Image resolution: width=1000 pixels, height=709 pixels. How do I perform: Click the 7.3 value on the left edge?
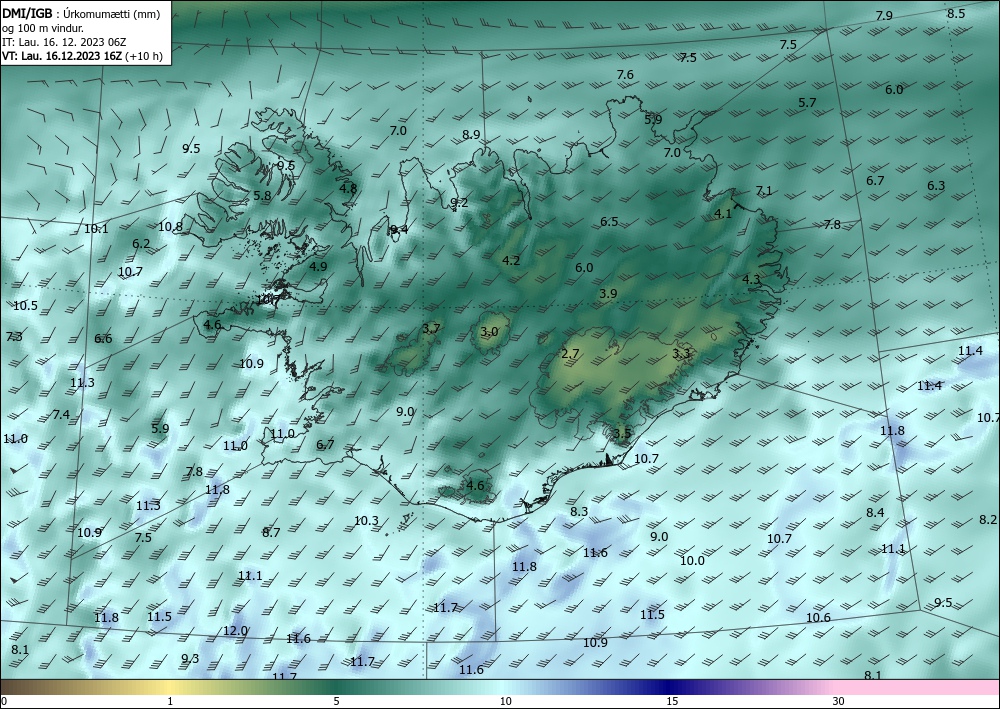[x=13, y=337]
